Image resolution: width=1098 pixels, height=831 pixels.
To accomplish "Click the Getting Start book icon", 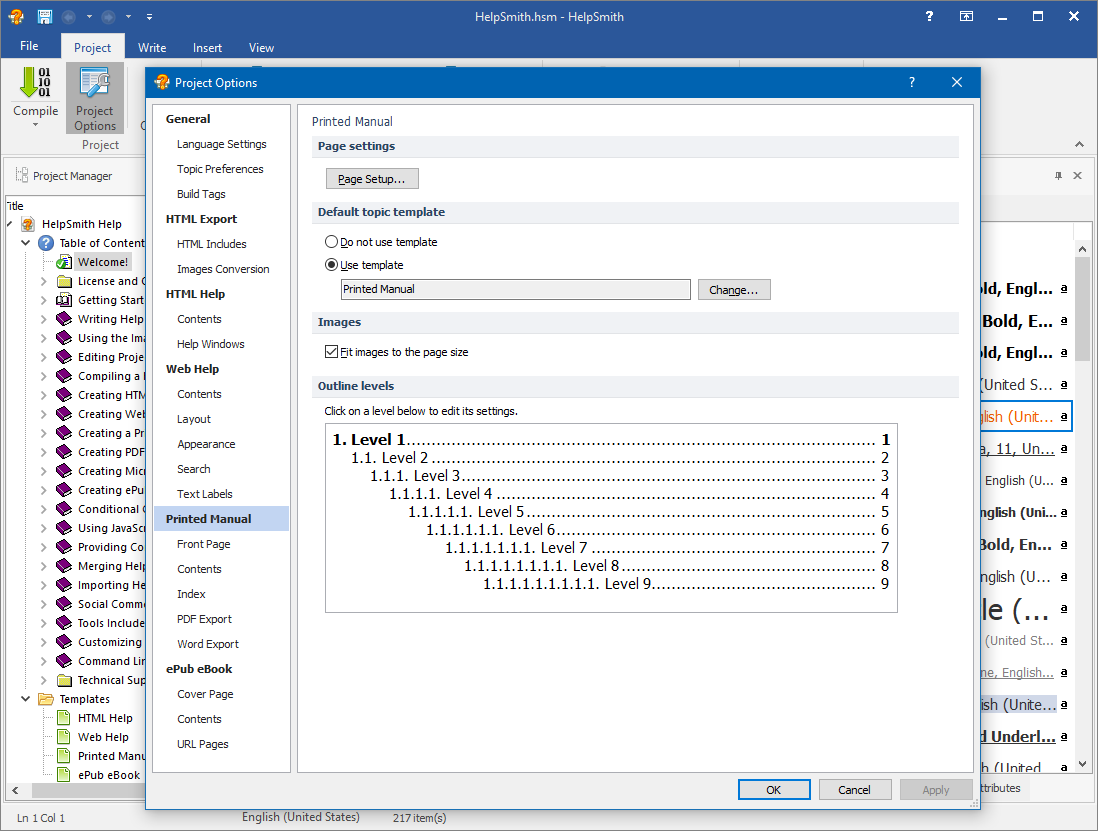I will [64, 300].
